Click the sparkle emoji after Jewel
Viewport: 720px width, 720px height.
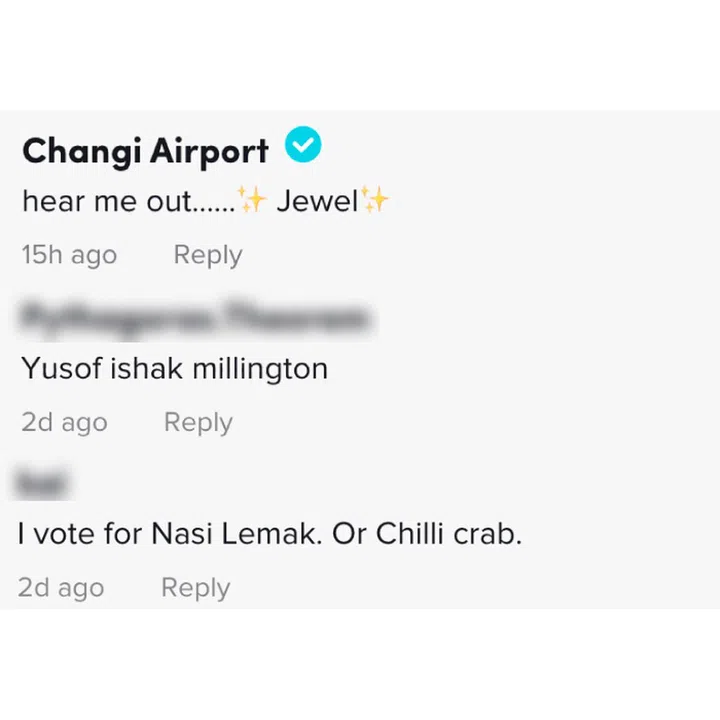pyautogui.click(x=376, y=201)
